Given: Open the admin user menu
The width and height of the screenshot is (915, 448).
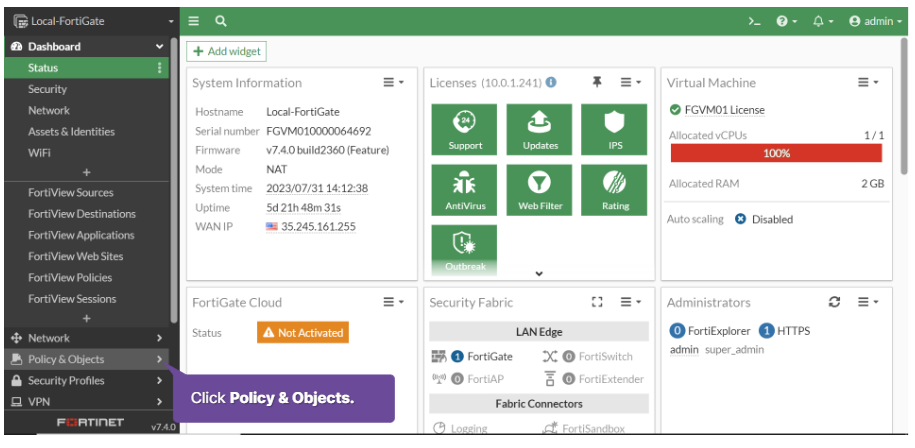Looking at the screenshot, I should point(875,22).
